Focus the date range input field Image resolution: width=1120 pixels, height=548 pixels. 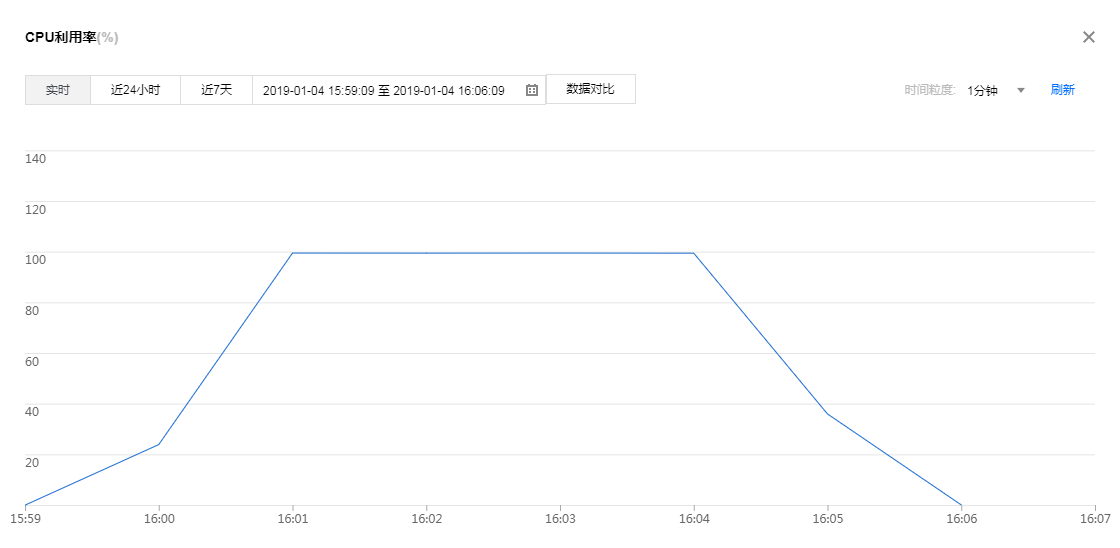point(384,90)
